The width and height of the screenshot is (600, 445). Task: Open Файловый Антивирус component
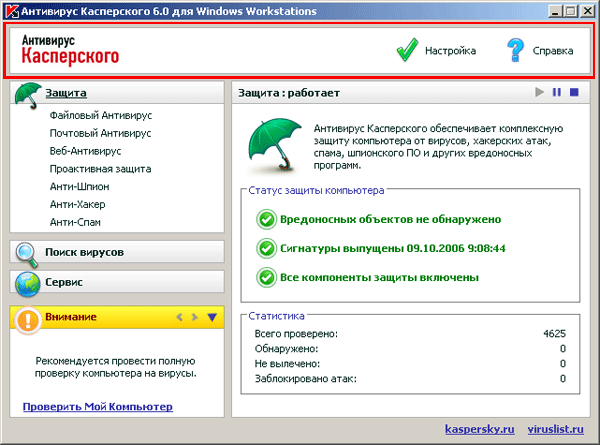(x=101, y=115)
